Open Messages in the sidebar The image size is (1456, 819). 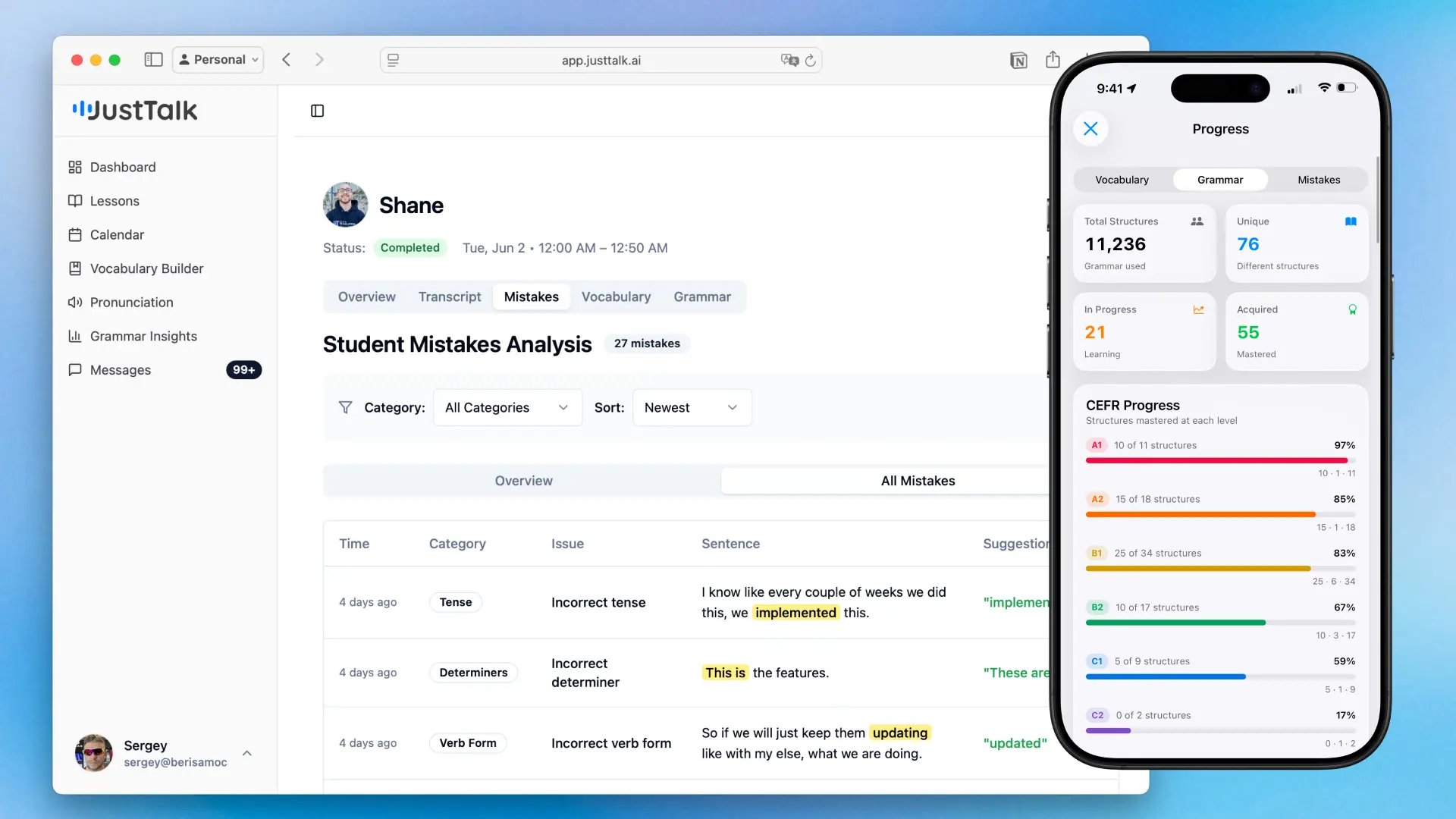(x=121, y=370)
